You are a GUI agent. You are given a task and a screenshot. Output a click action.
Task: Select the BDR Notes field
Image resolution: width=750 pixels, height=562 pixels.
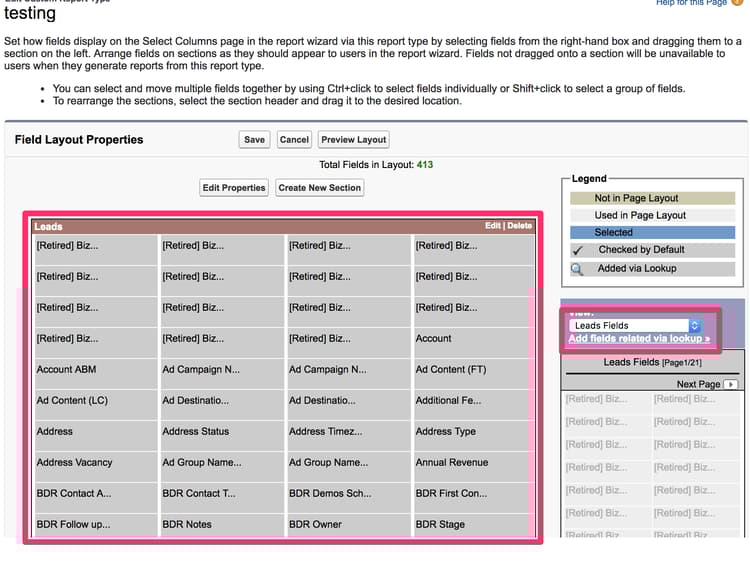point(221,526)
